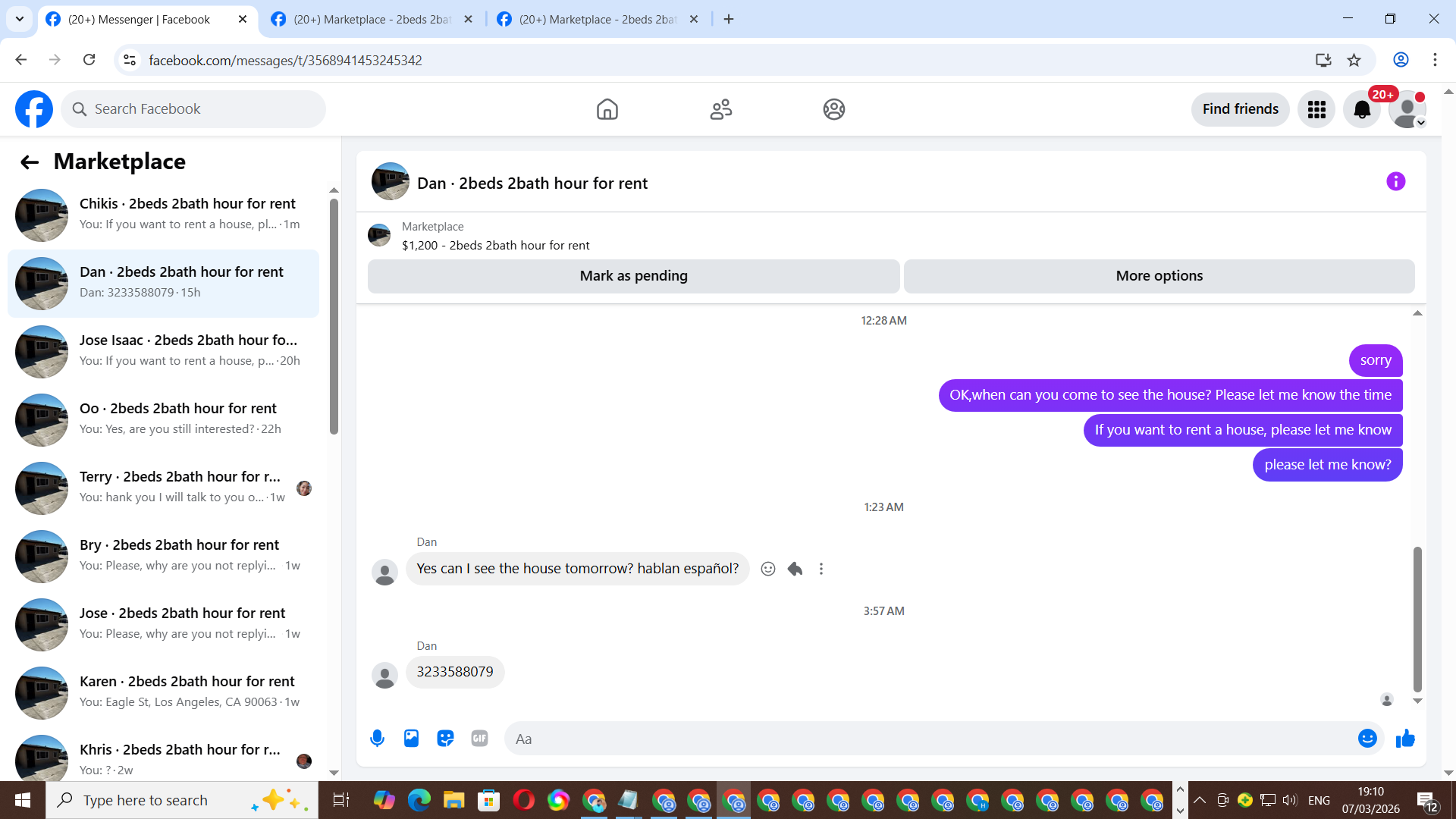Click the Windows taskbar search box
This screenshot has width=1456, height=819.
point(182,800)
